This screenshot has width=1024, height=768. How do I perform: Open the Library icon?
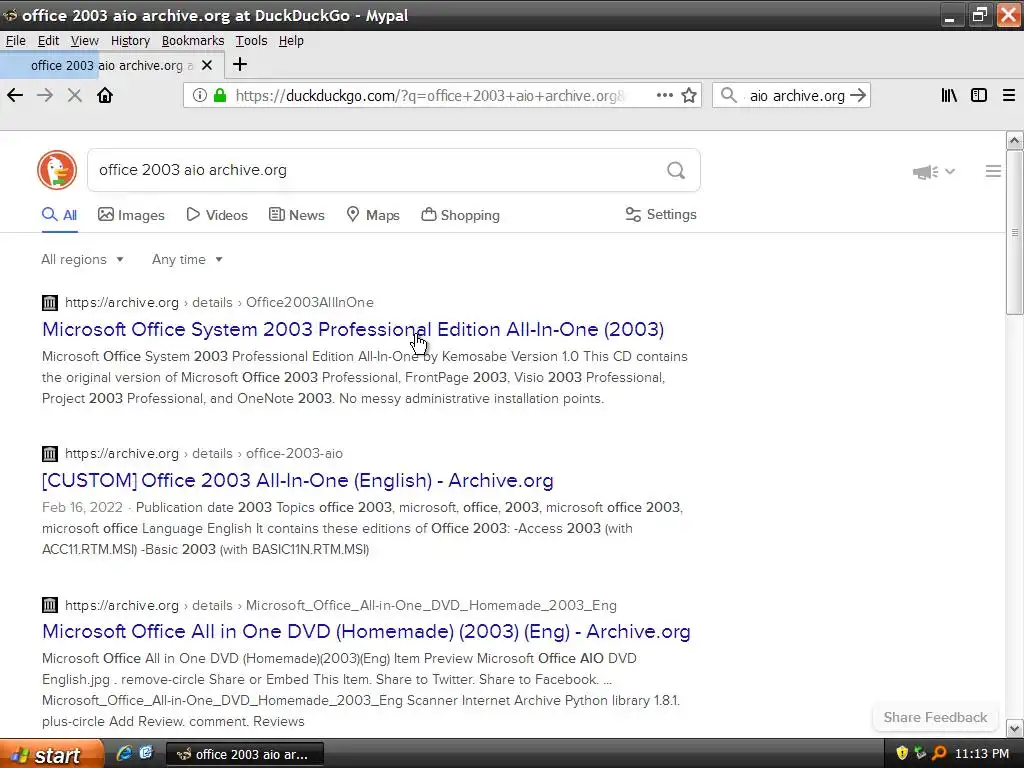point(949,95)
